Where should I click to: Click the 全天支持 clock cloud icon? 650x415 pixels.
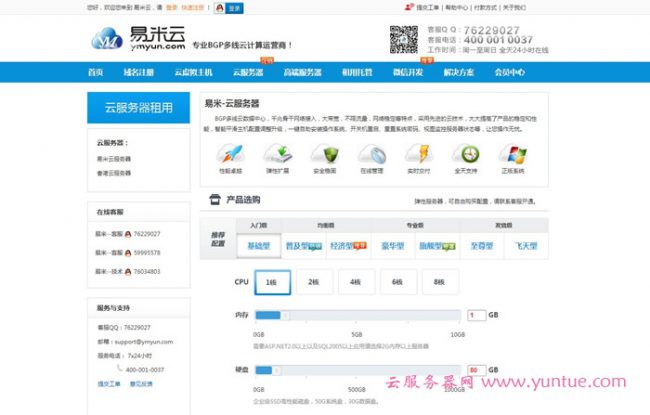tap(466, 155)
